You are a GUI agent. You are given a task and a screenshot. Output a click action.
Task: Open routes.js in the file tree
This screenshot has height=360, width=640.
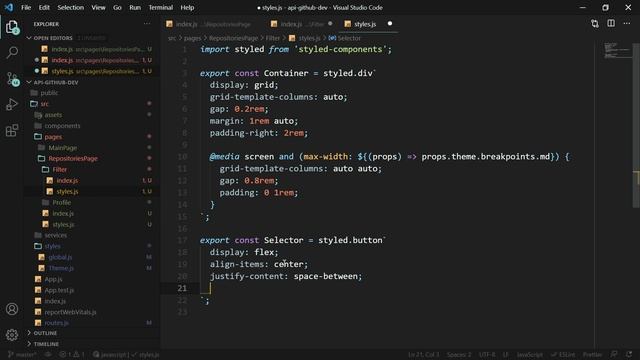[x=56, y=323]
